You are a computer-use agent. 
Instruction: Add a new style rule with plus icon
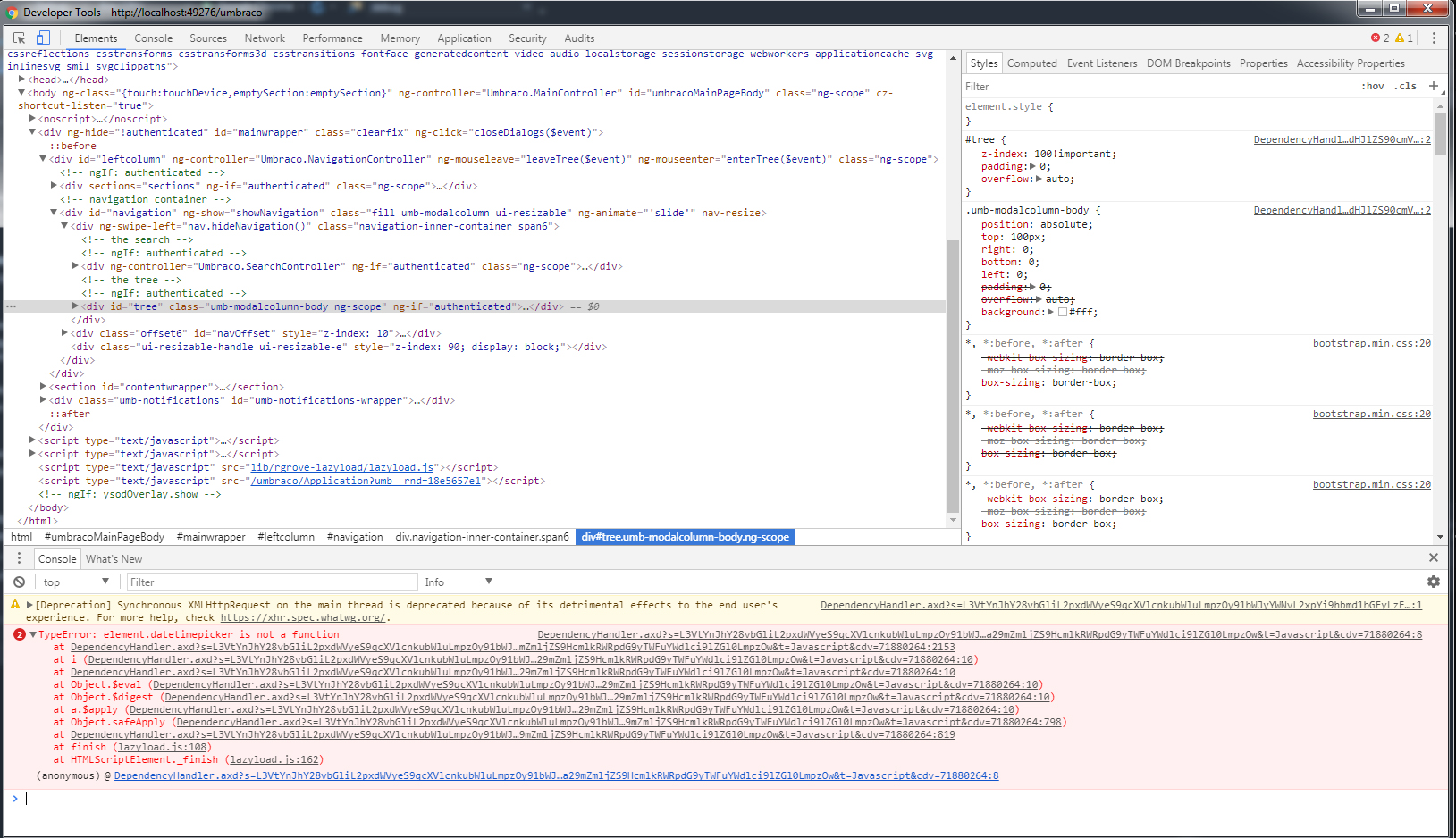tap(1434, 86)
